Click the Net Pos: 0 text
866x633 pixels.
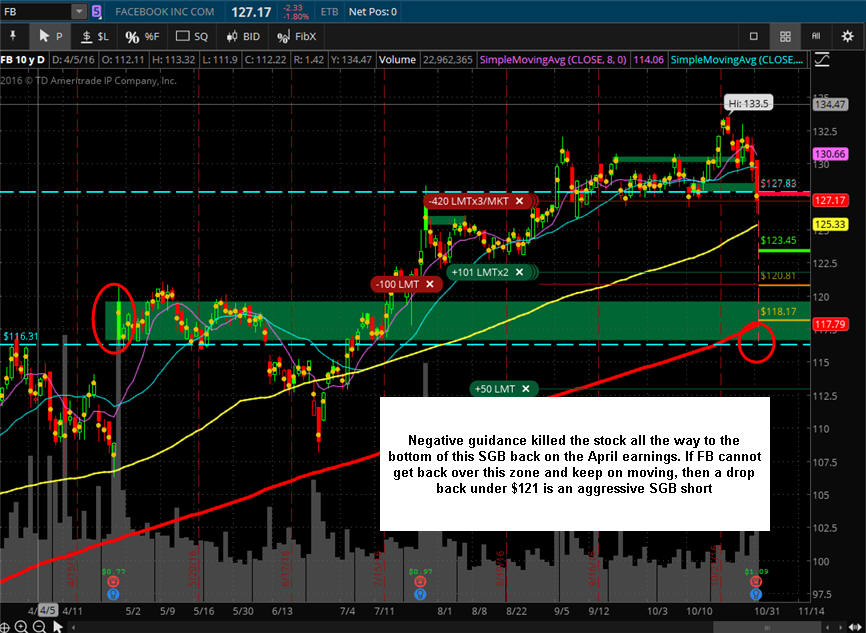pos(373,12)
